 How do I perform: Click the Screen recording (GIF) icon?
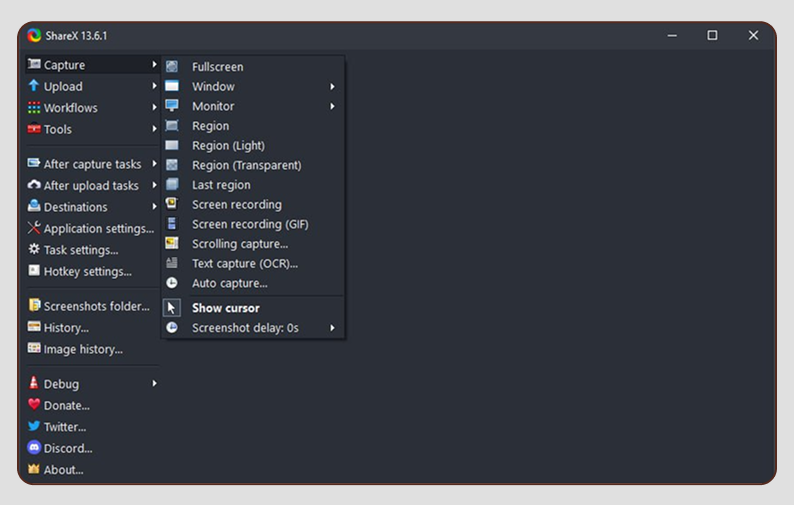point(172,223)
